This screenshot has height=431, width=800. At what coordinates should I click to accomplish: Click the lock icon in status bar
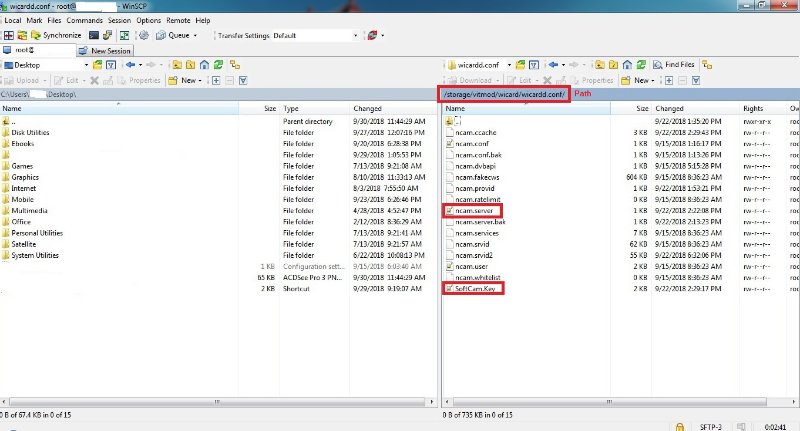(680, 426)
